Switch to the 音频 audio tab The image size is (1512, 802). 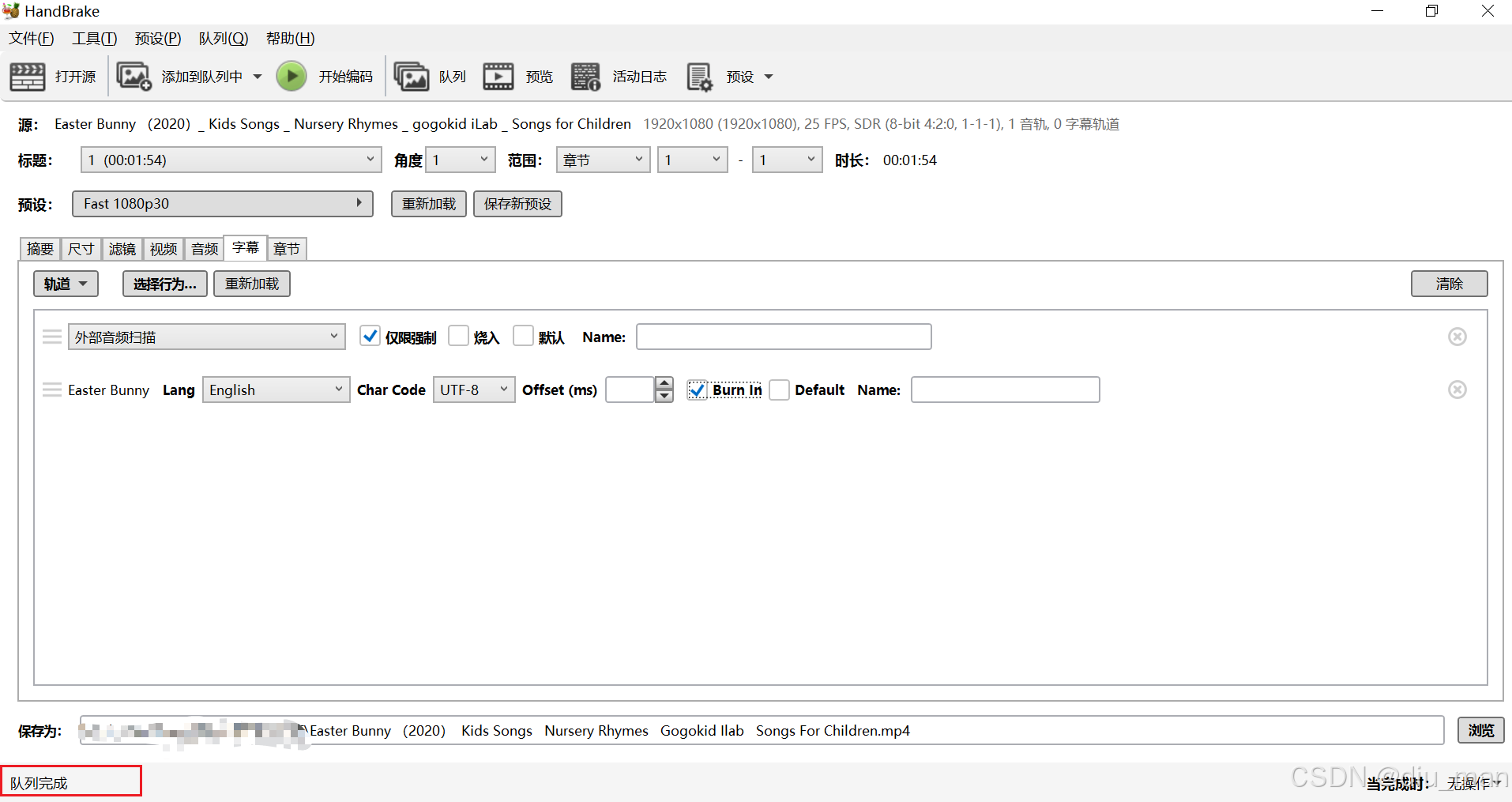pyautogui.click(x=205, y=249)
